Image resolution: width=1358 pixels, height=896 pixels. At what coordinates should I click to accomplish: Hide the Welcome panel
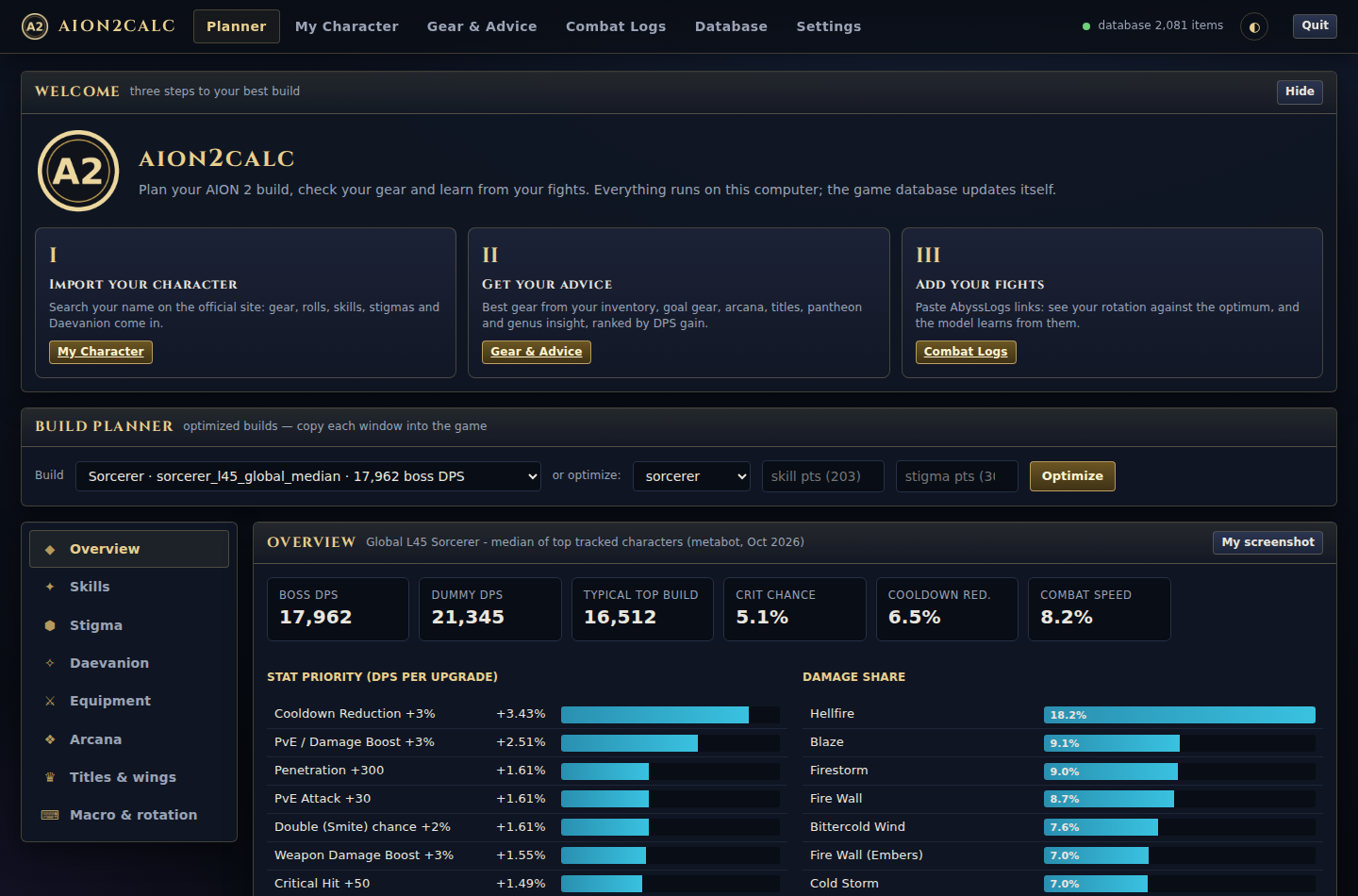(1300, 91)
